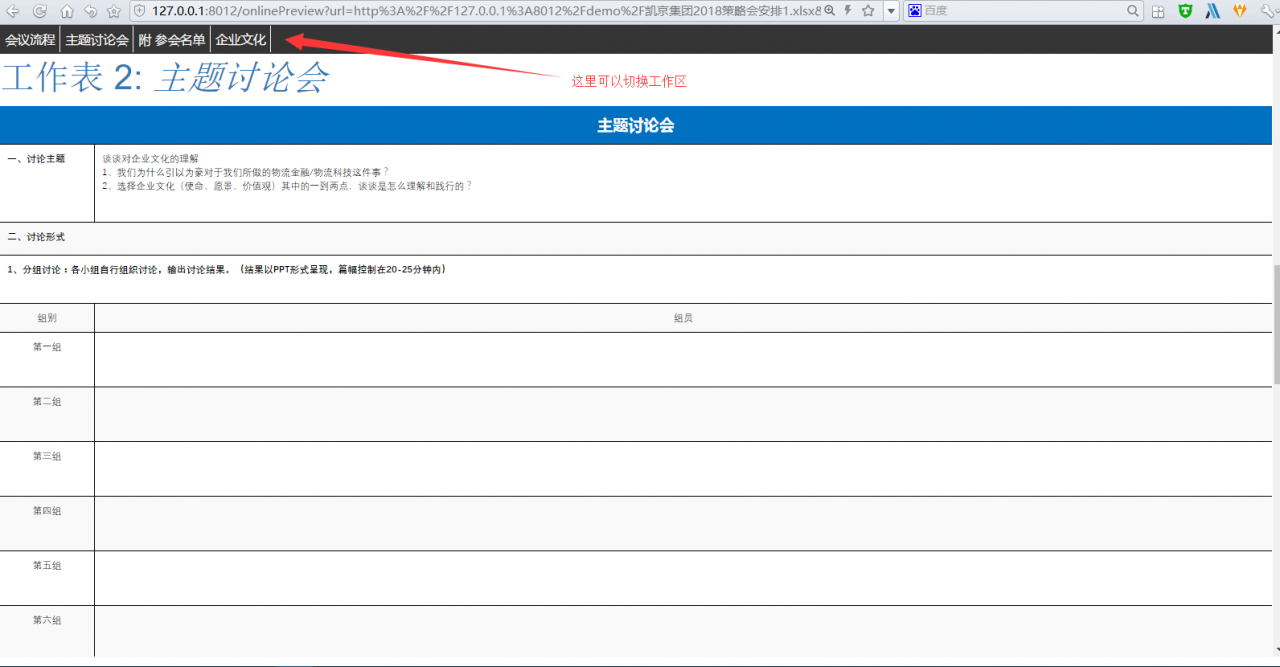1280x667 pixels.
Task: Select the 附 参会名单 worksheet tab
Action: (170, 38)
